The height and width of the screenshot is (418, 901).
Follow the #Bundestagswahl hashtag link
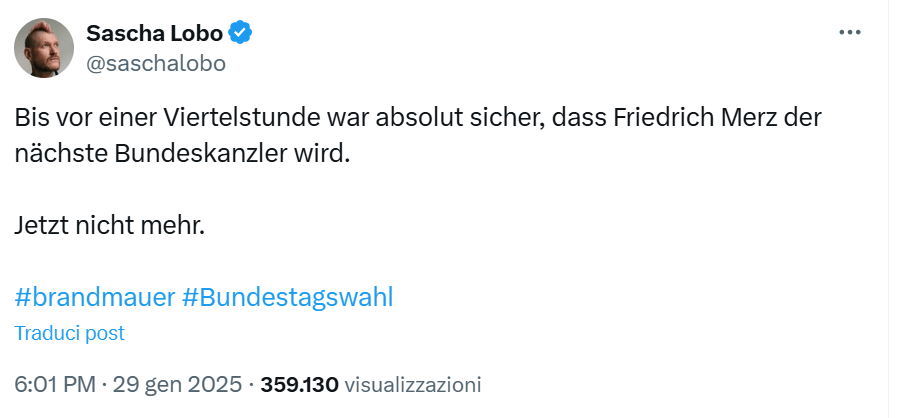[x=288, y=297]
